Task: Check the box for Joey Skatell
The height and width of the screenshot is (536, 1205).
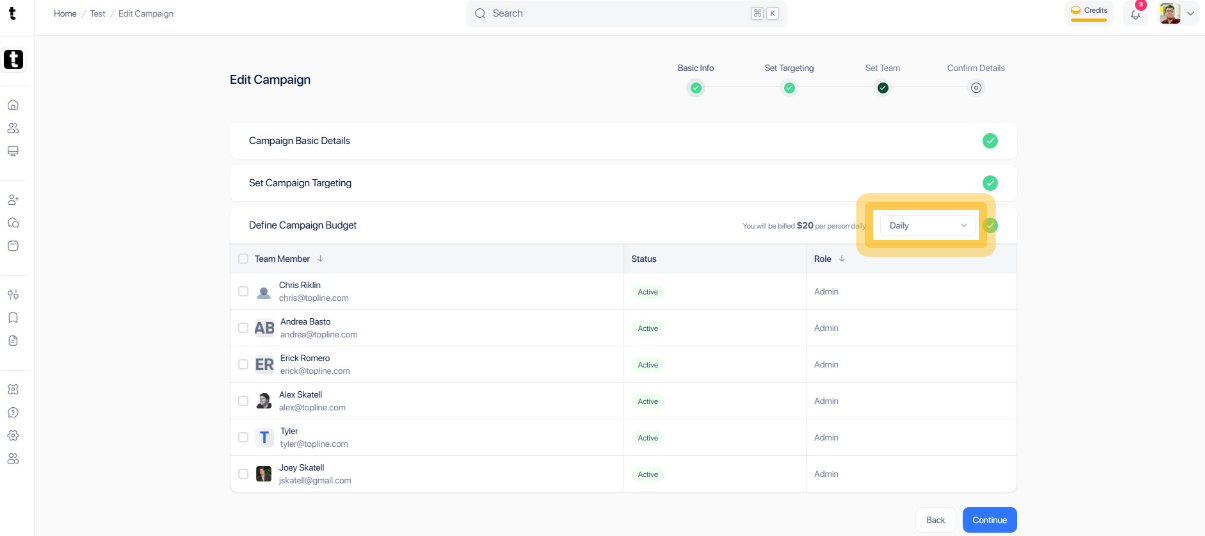Action: pyautogui.click(x=243, y=474)
